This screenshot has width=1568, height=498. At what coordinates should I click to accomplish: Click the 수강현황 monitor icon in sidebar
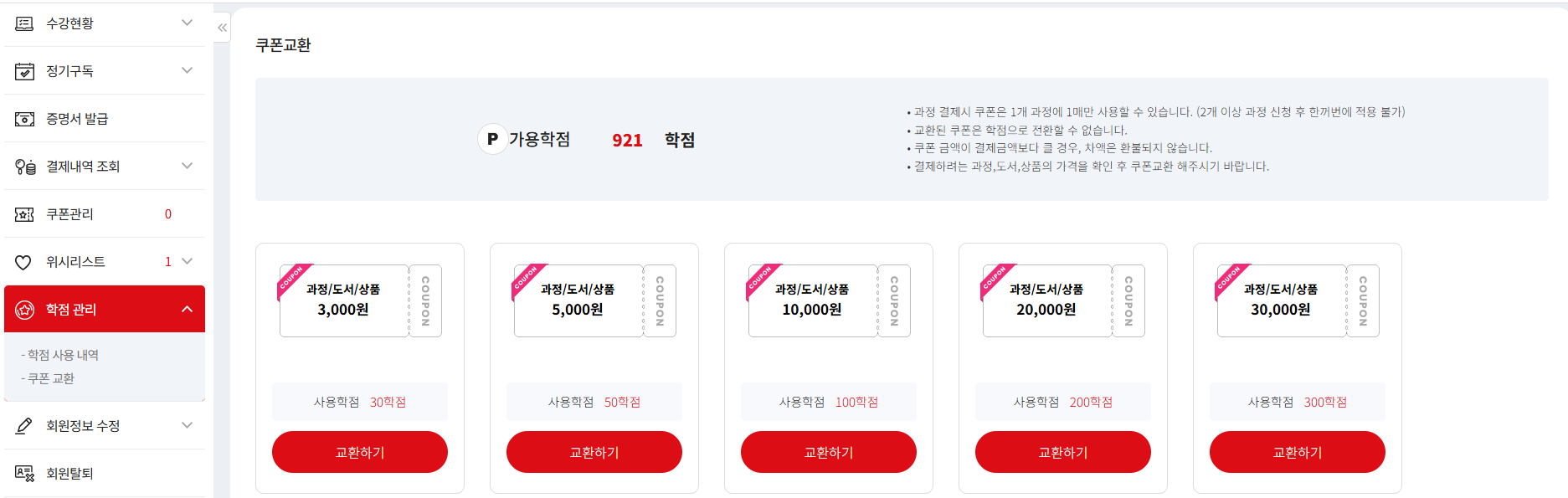point(24,23)
